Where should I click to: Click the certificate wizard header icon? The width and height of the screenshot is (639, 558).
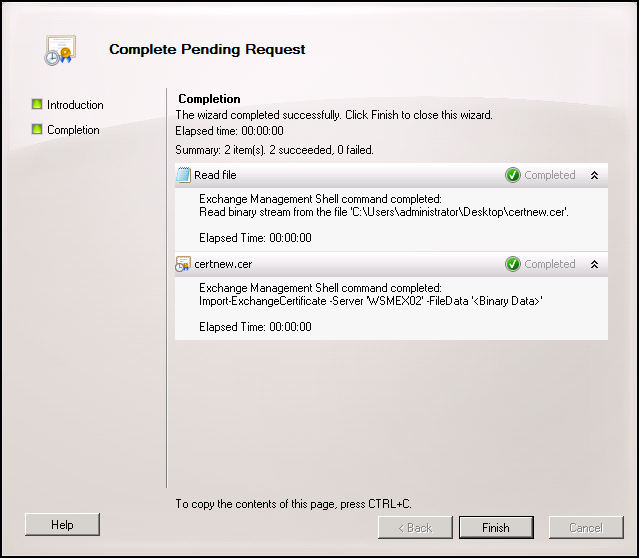tap(60, 50)
